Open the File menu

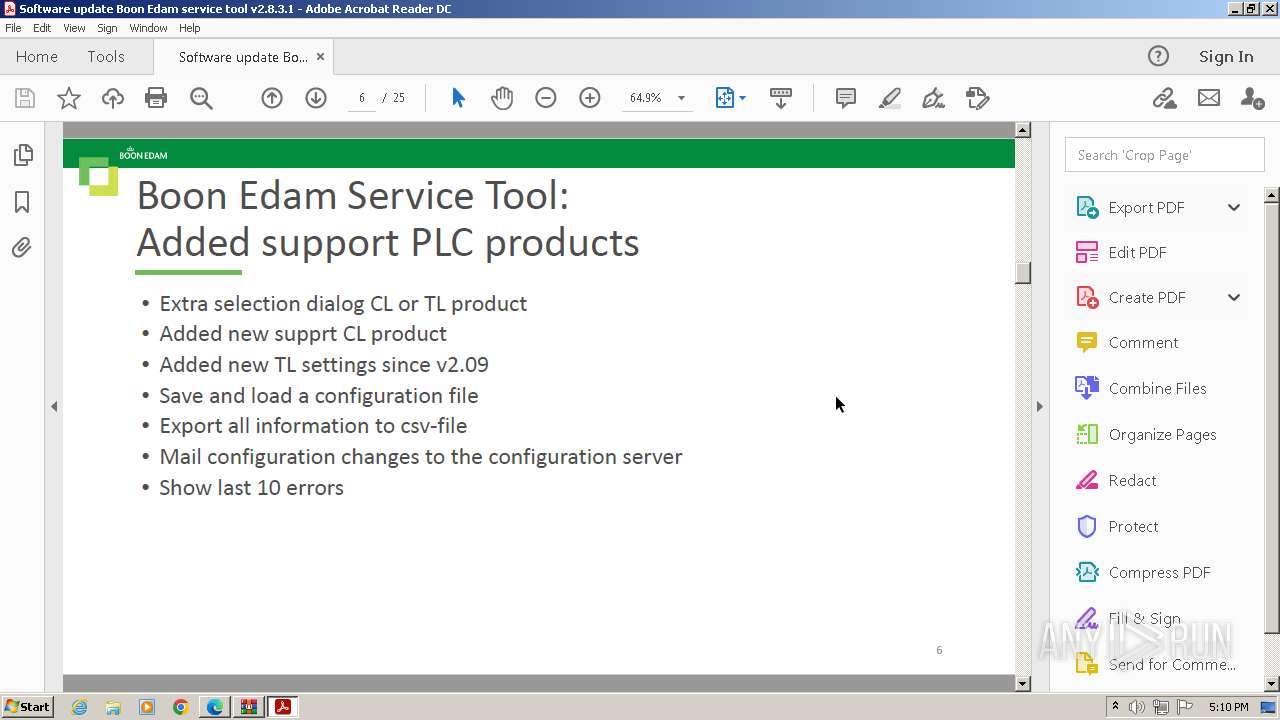click(x=13, y=28)
